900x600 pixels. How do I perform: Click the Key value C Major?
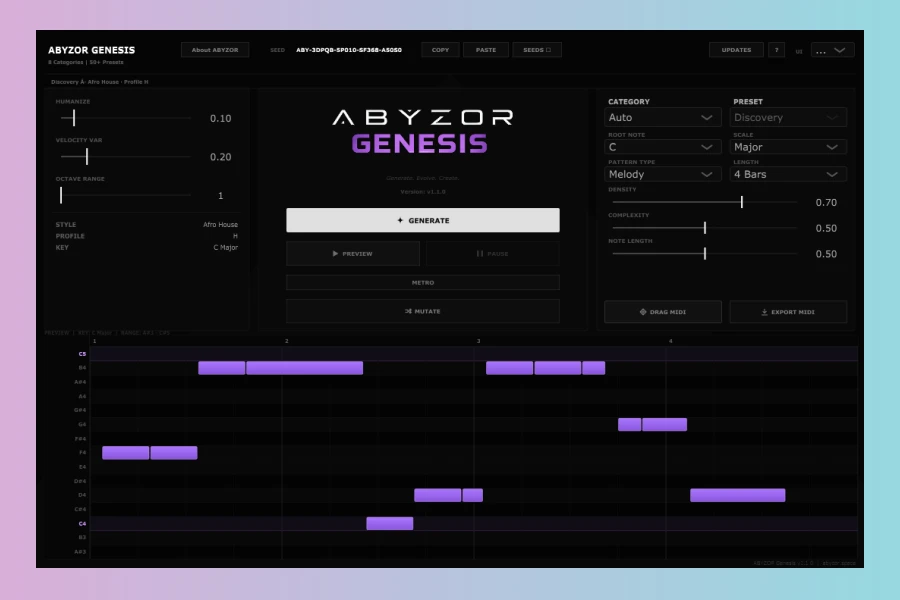click(x=226, y=247)
